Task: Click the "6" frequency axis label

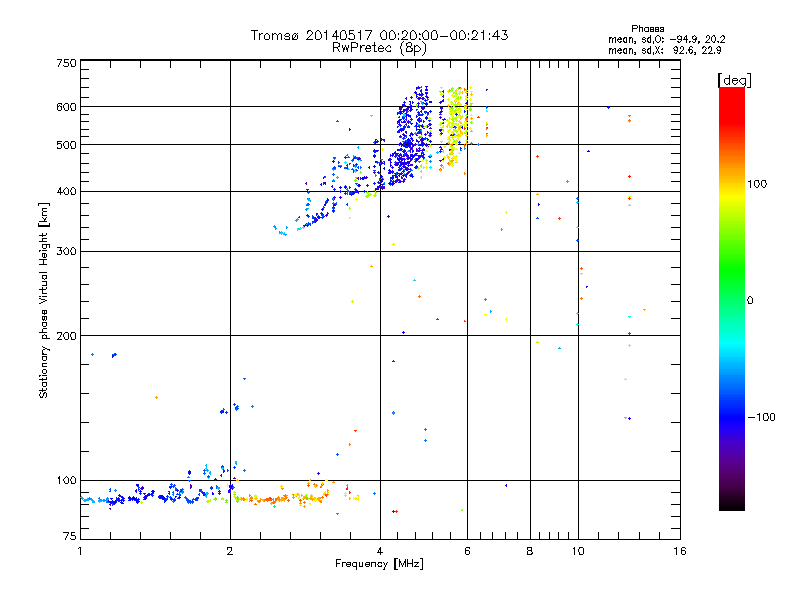Action: coord(467,551)
